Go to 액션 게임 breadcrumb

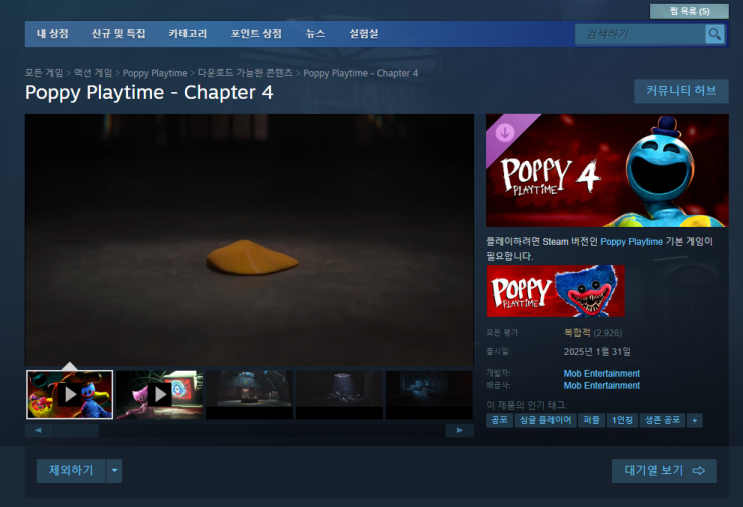tap(93, 73)
